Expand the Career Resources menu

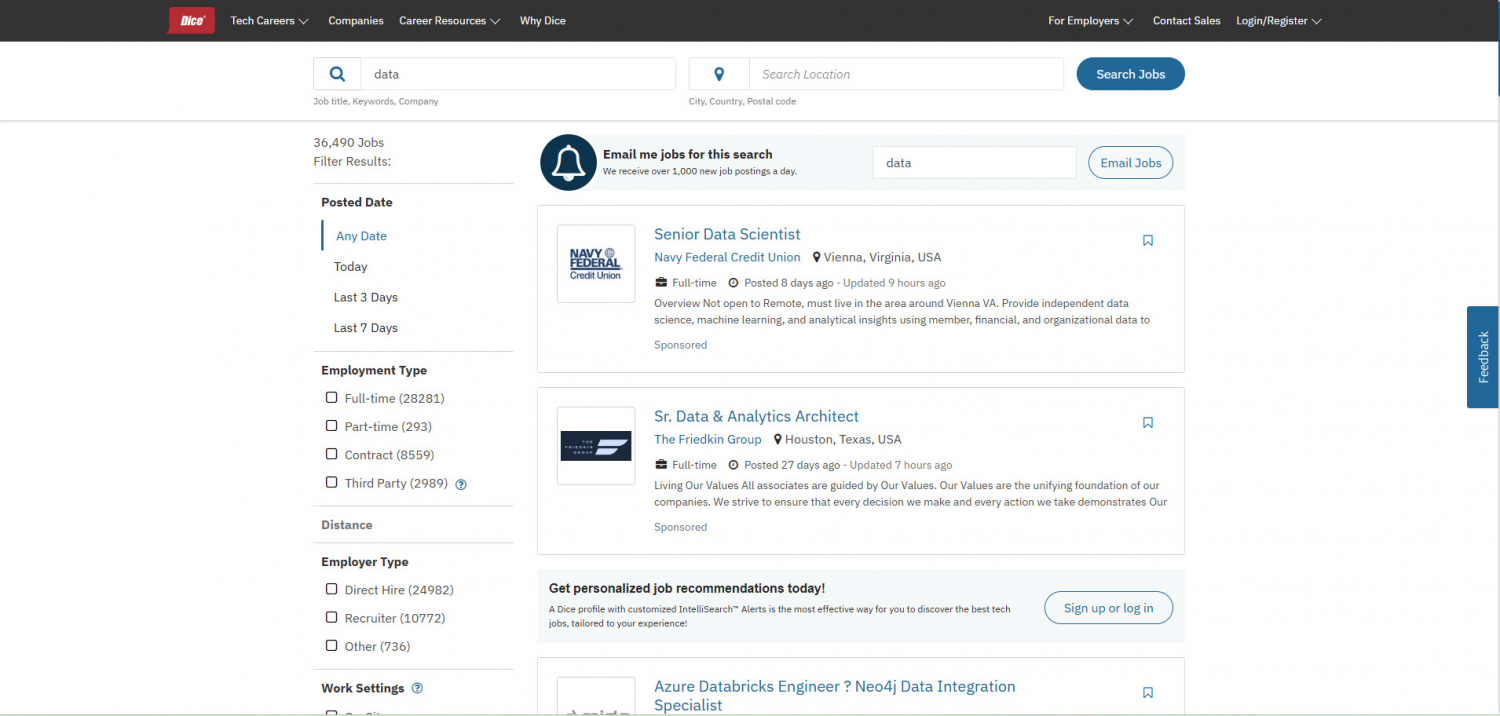tap(449, 21)
